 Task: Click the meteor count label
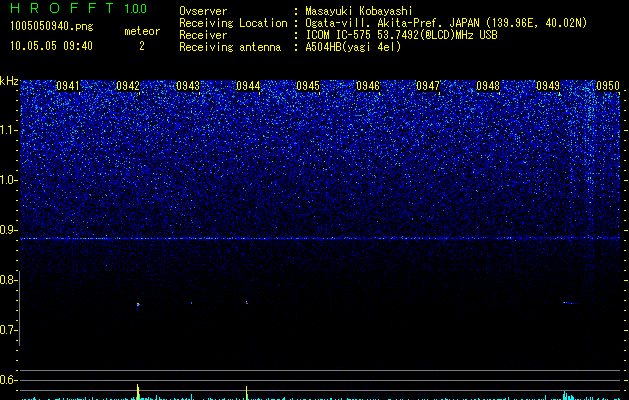pos(142,31)
